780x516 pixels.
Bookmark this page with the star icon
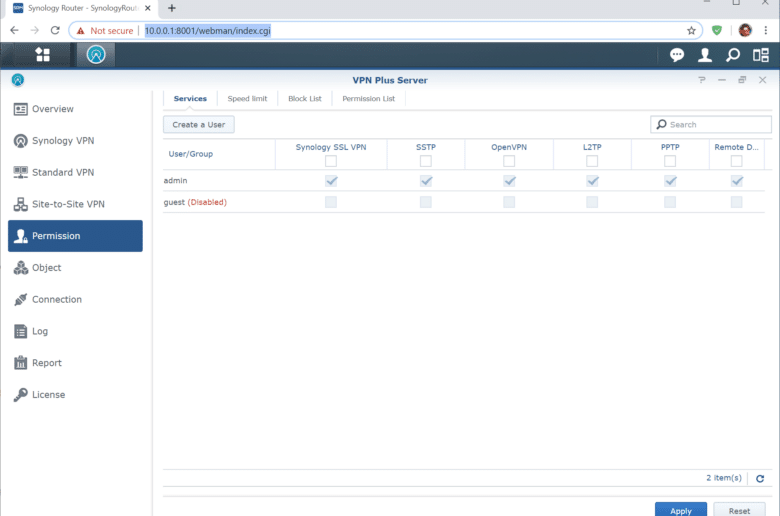click(x=691, y=30)
